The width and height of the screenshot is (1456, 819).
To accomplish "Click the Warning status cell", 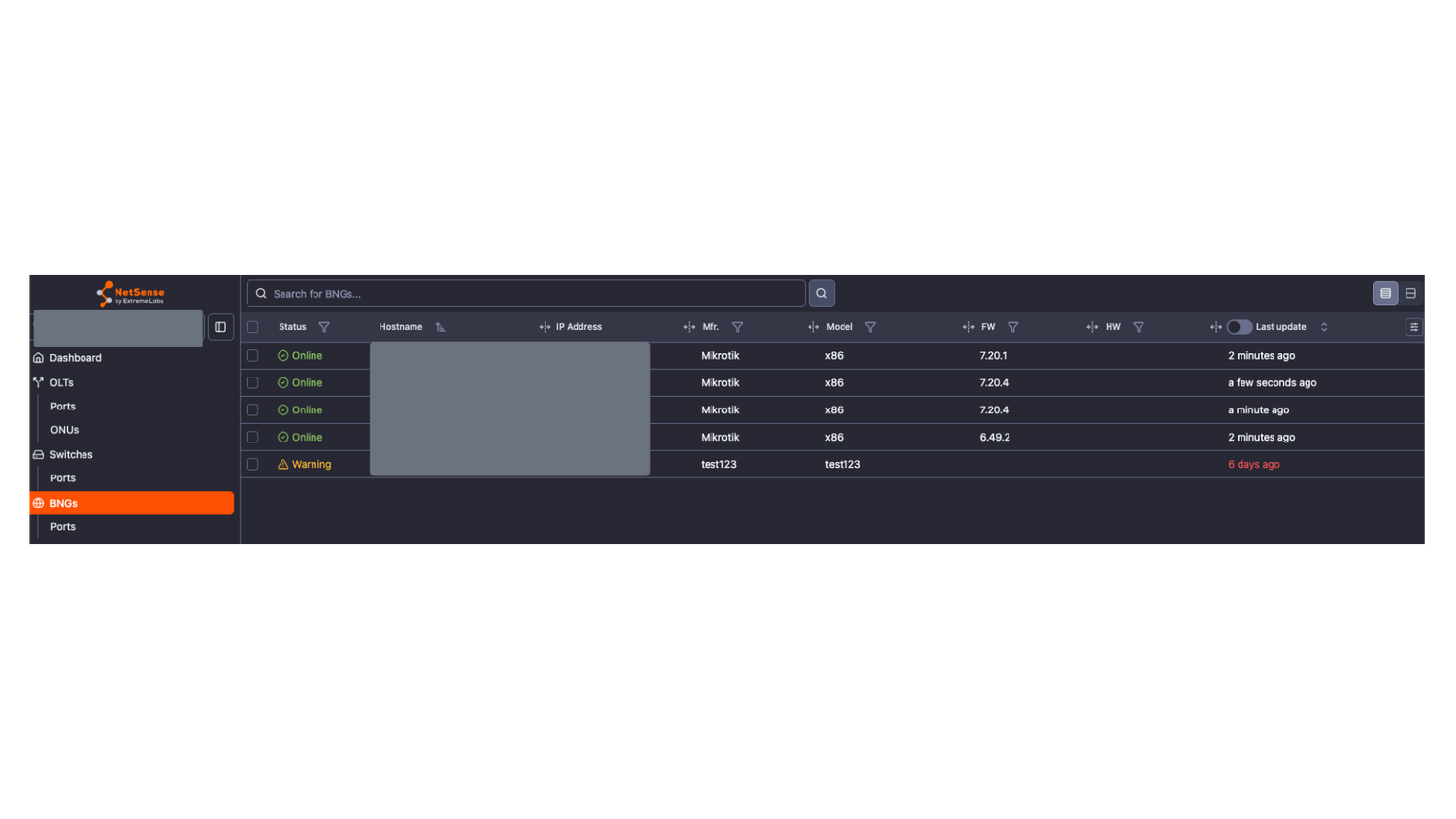I will (x=305, y=465).
